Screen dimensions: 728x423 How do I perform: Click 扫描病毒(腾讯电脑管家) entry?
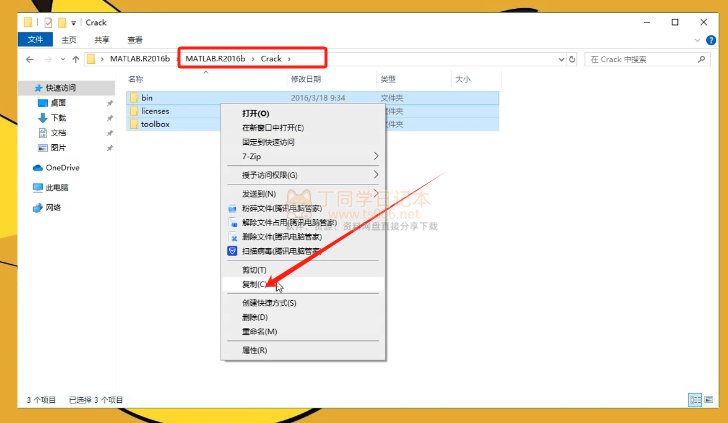[x=303, y=251]
